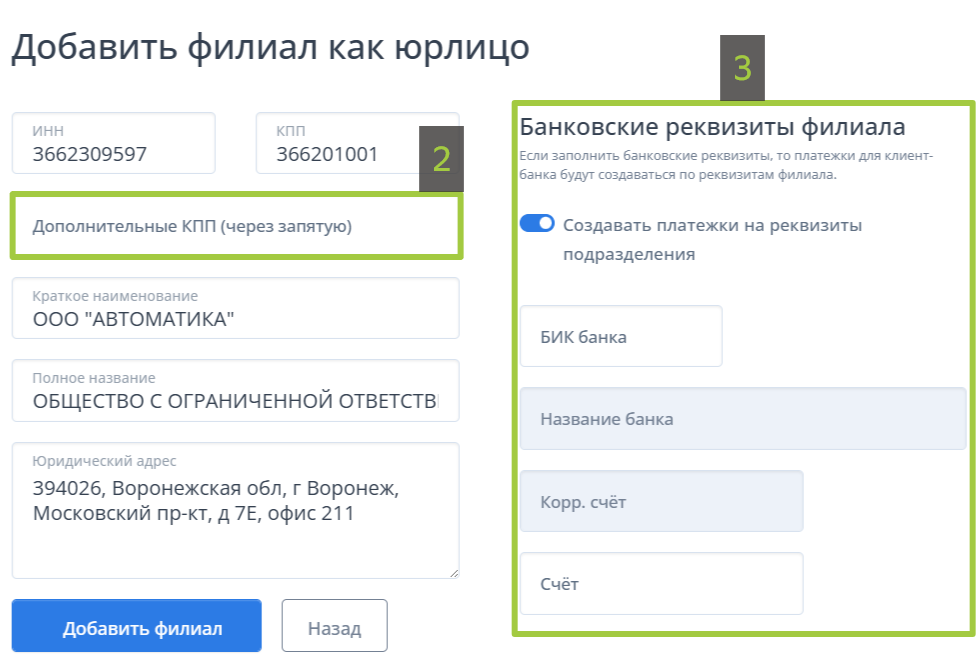This screenshot has height=671, width=976.
Task: Click the Банковские реквизиты филиала heading
Action: [x=712, y=127]
